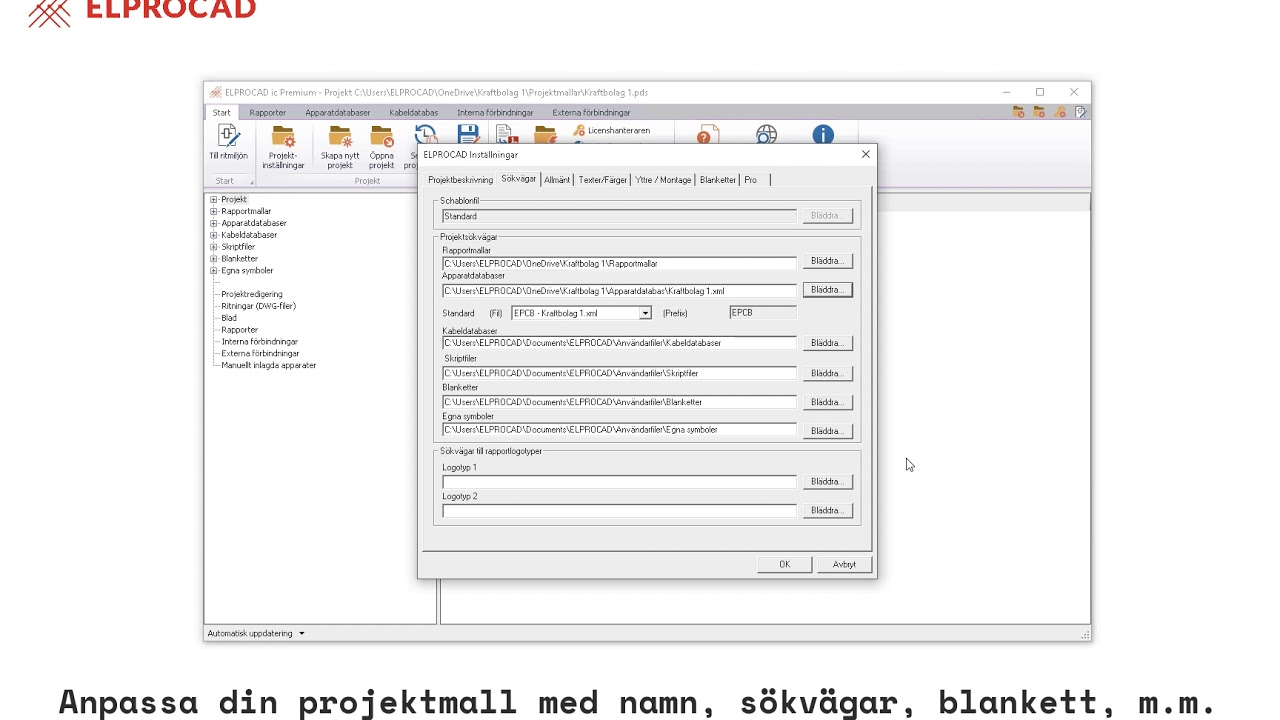The width and height of the screenshot is (1280, 720).
Task: Click the tag icon at top-right
Action: click(x=1081, y=112)
